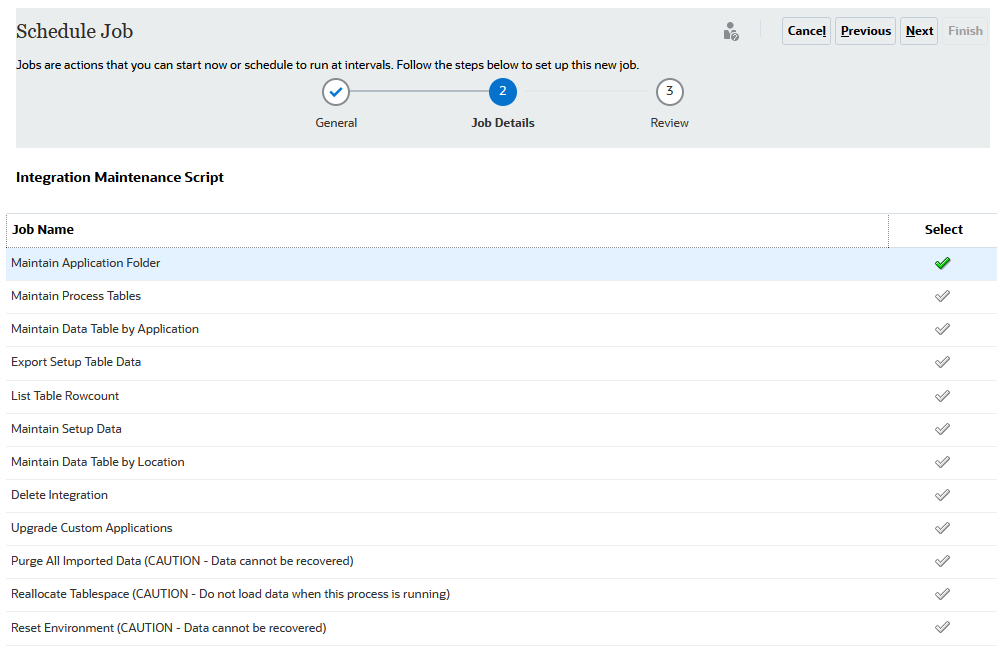Image resolution: width=997 pixels, height=649 pixels.
Task: Click the Select column header
Action: (x=943, y=230)
